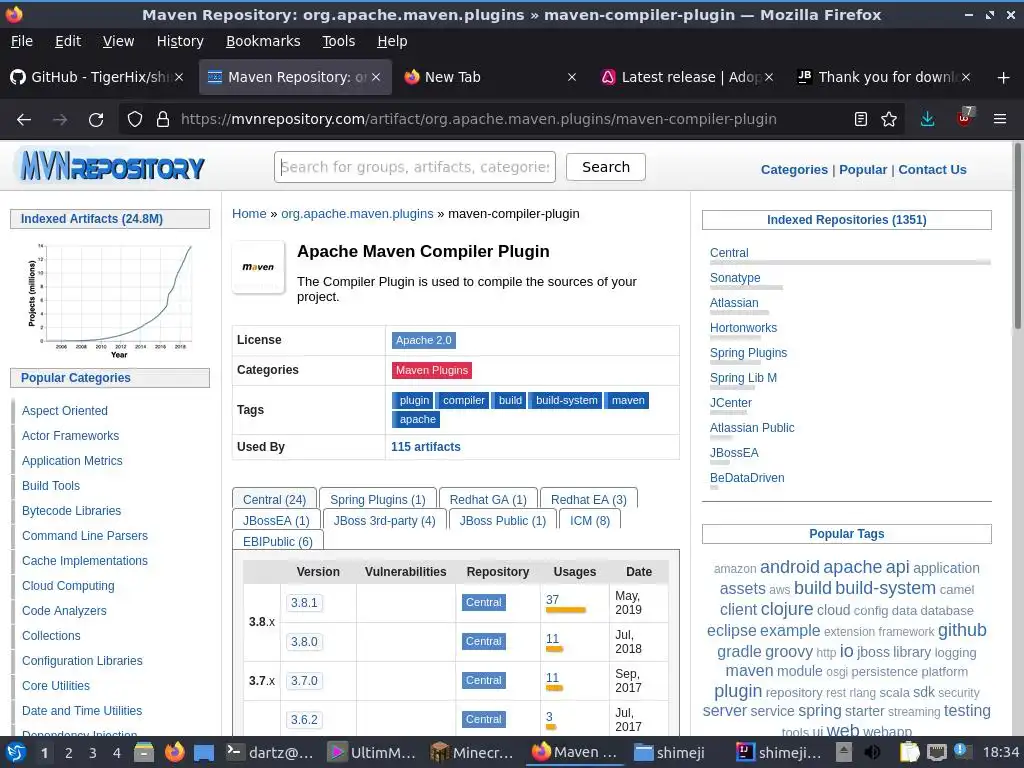Click the show desktop taskbar icon
The height and width of the screenshot is (768, 1024).
tap(204, 753)
